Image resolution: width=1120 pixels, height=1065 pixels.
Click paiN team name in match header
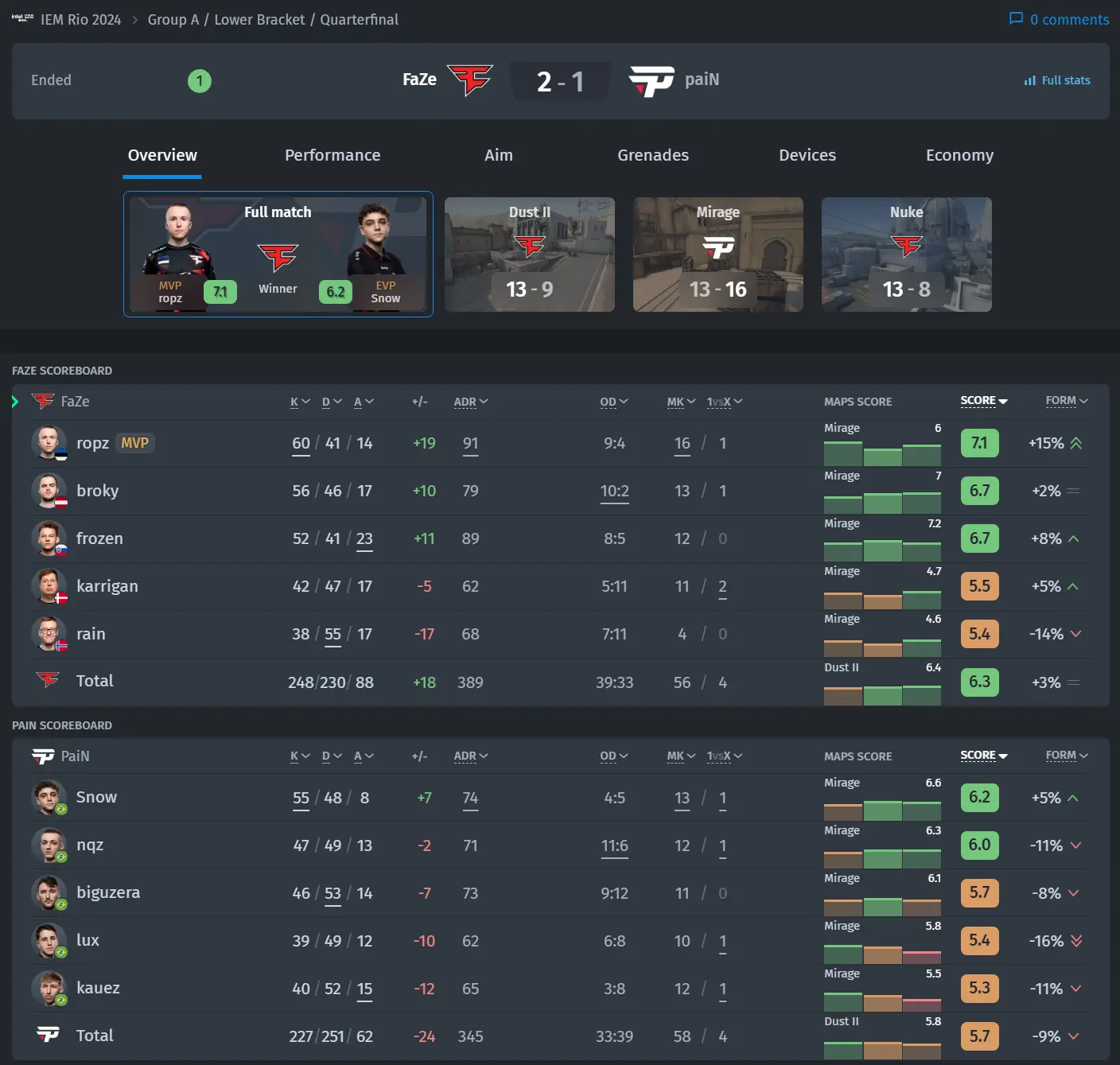[702, 80]
